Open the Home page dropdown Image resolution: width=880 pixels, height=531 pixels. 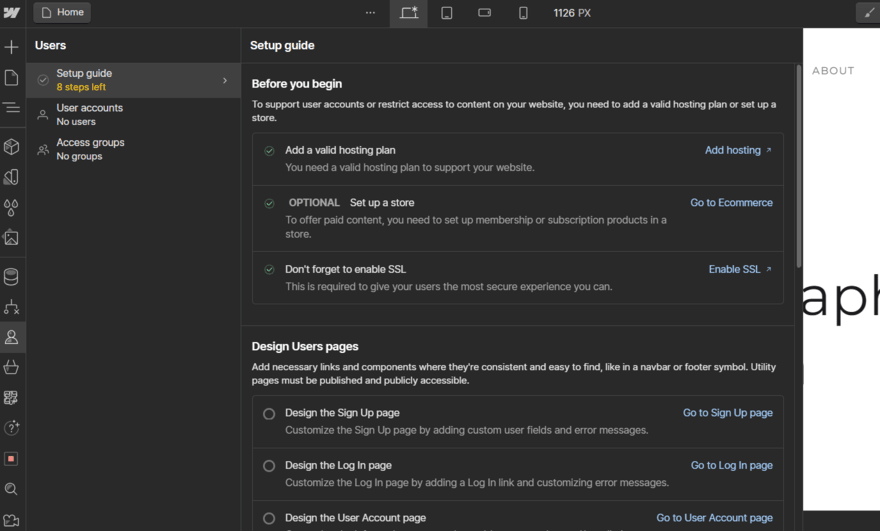[x=62, y=12]
